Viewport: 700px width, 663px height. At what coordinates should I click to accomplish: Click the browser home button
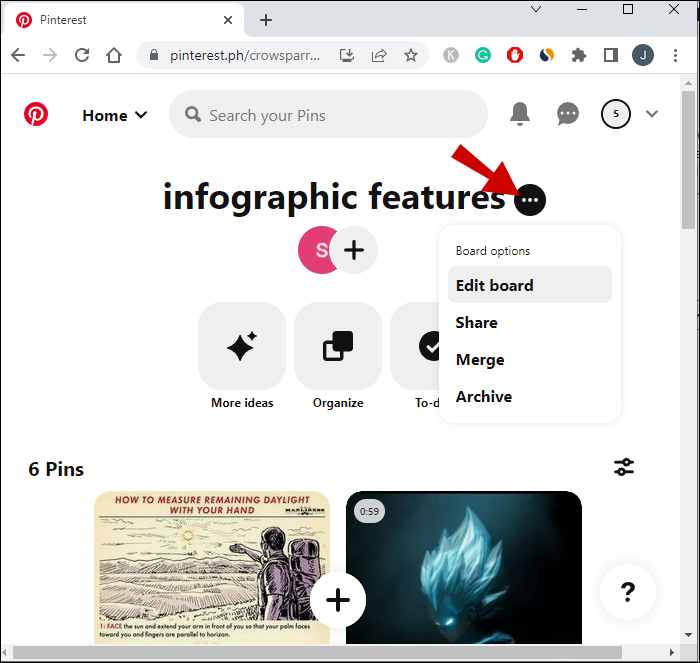point(114,55)
